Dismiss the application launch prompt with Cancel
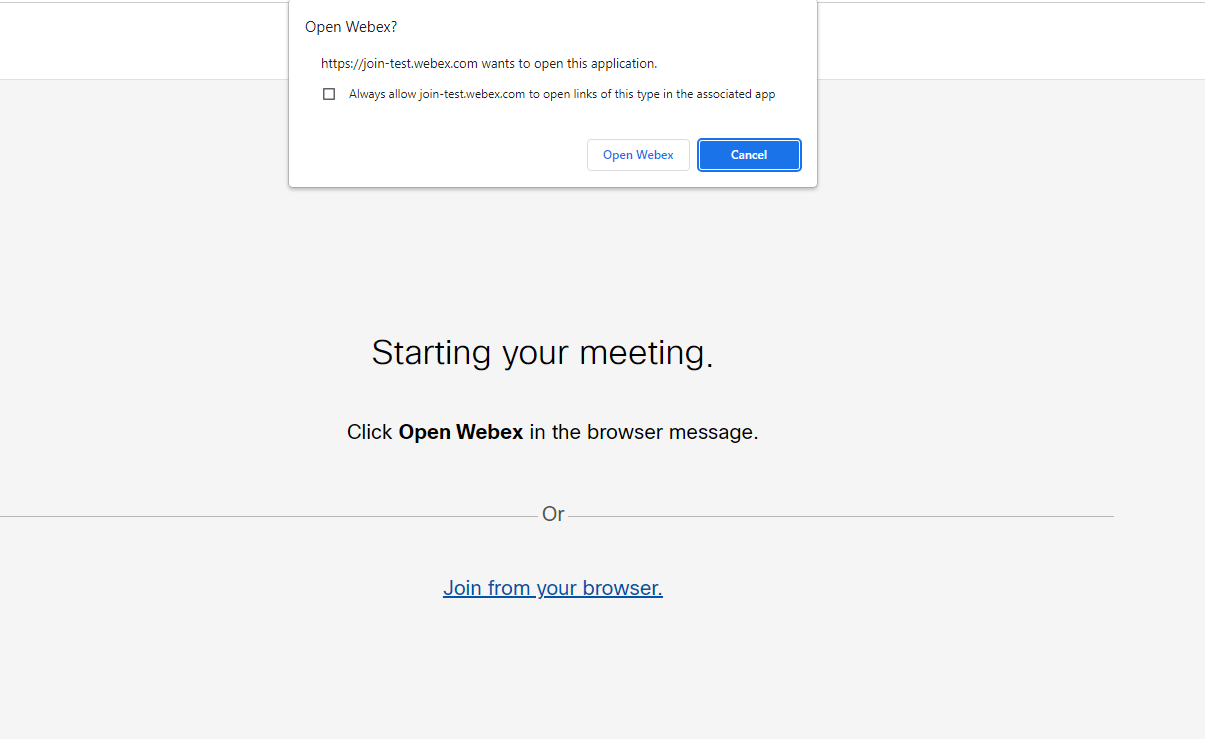Image resolution: width=1205 pixels, height=739 pixels. click(748, 155)
